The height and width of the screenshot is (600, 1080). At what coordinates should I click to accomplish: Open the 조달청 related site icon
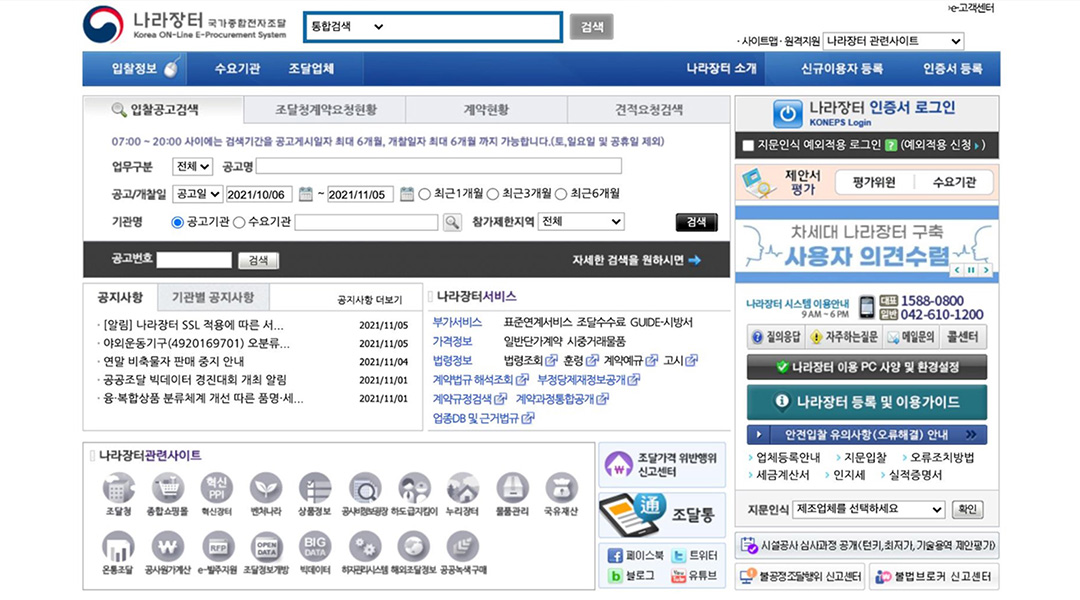coord(118,488)
